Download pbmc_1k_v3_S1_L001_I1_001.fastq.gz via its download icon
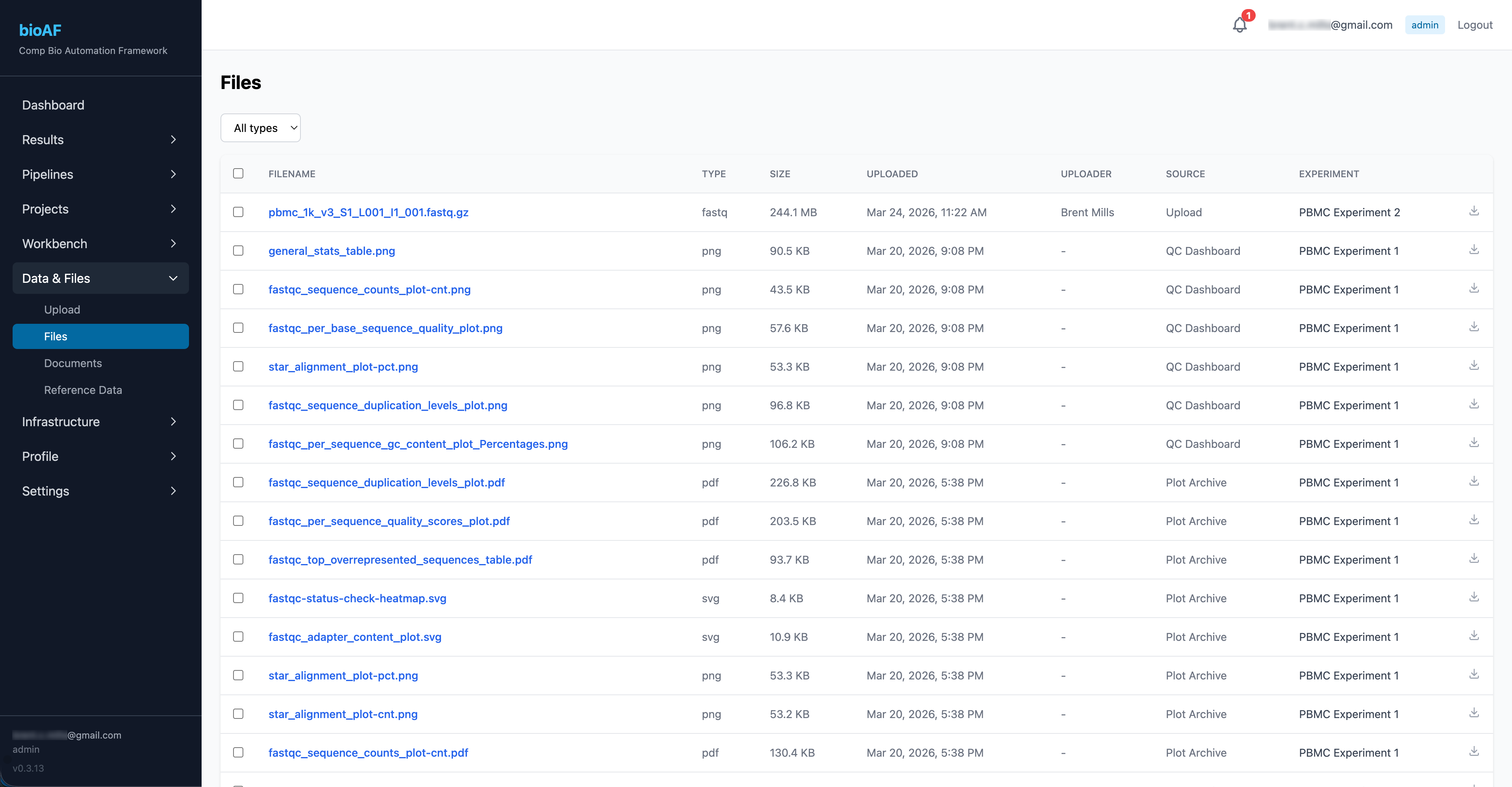Viewport: 1512px width, 787px height. click(1474, 211)
